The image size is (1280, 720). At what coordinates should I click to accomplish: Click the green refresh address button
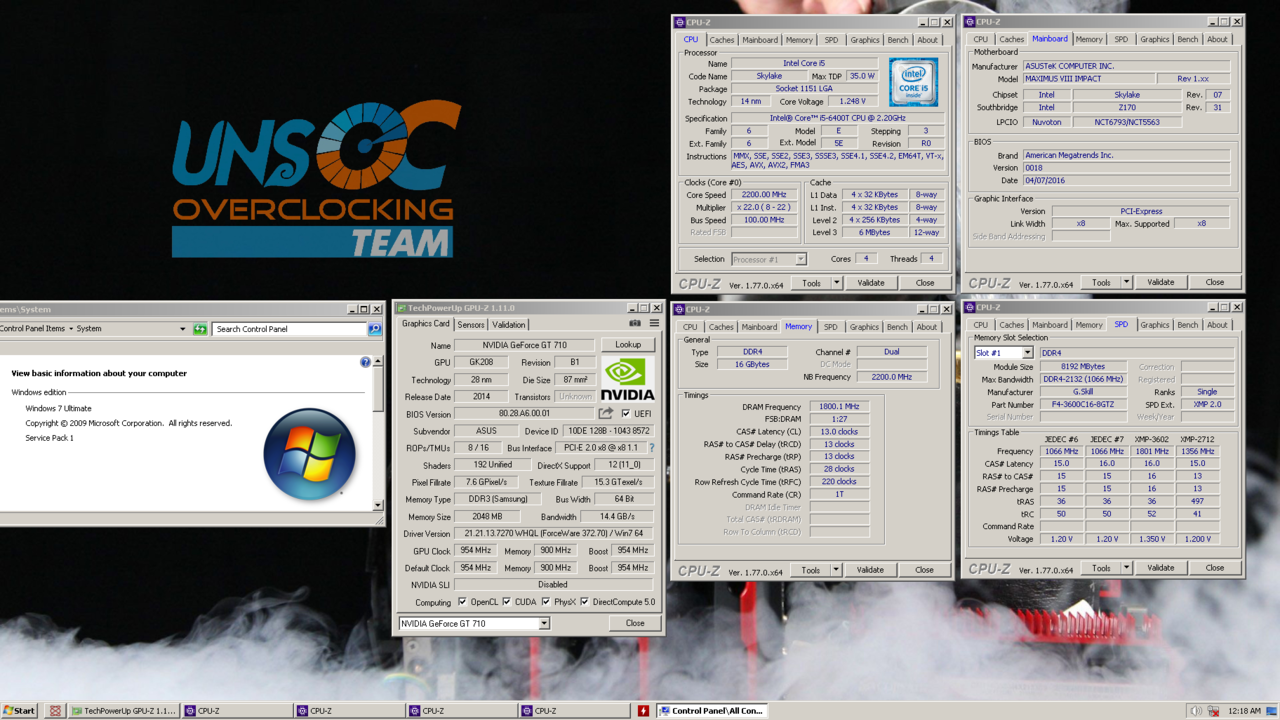pyautogui.click(x=200, y=329)
